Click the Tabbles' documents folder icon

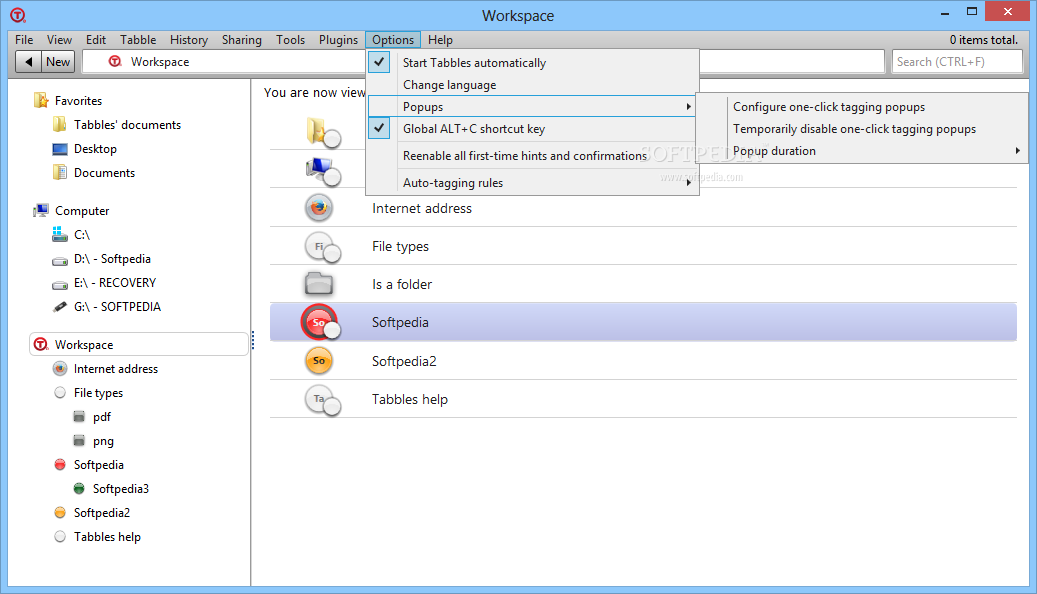[x=60, y=124]
